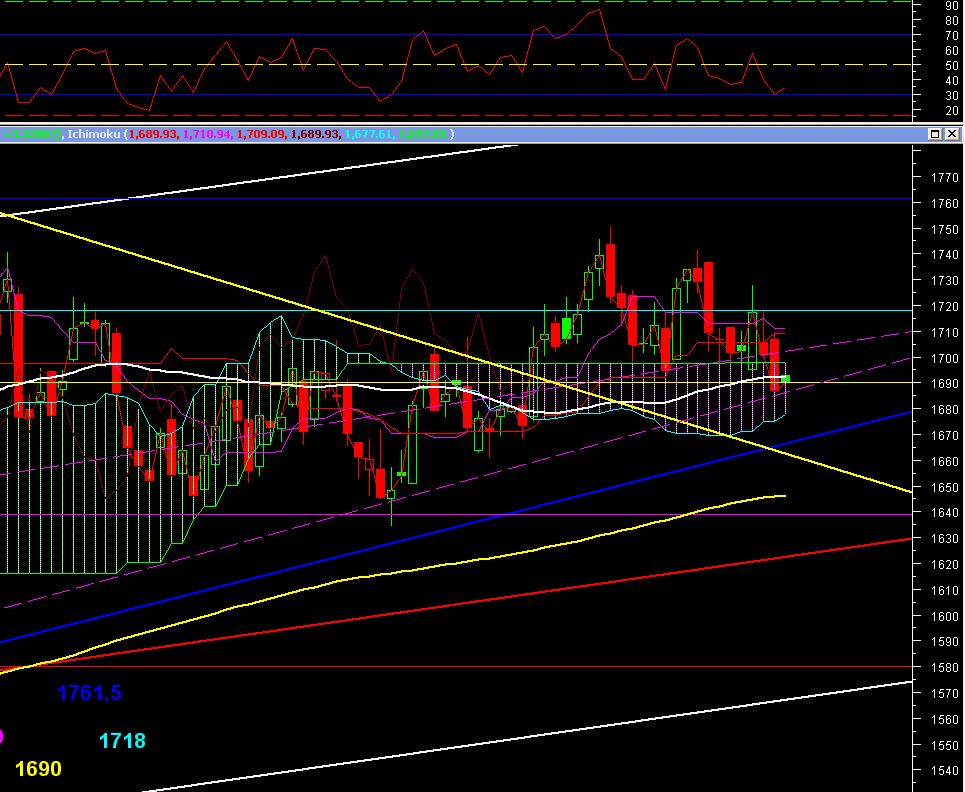The height and width of the screenshot is (792, 965).
Task: Click the 1770 label on the price axis
Action: click(945, 178)
